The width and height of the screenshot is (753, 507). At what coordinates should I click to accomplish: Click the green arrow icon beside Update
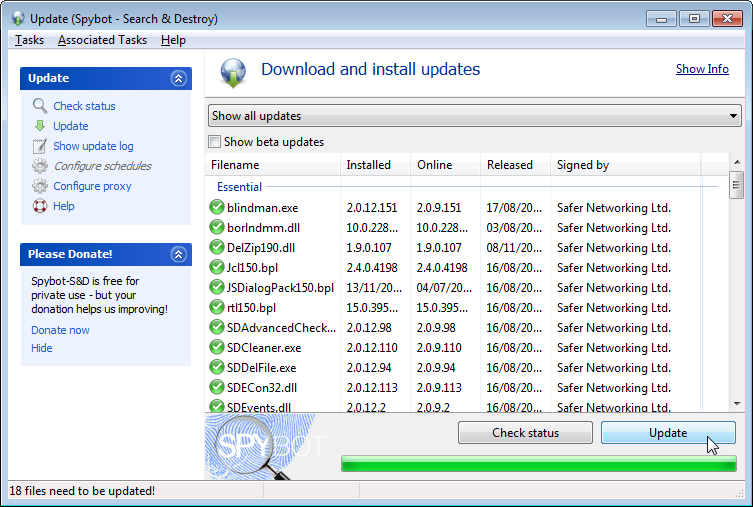pyautogui.click(x=40, y=126)
